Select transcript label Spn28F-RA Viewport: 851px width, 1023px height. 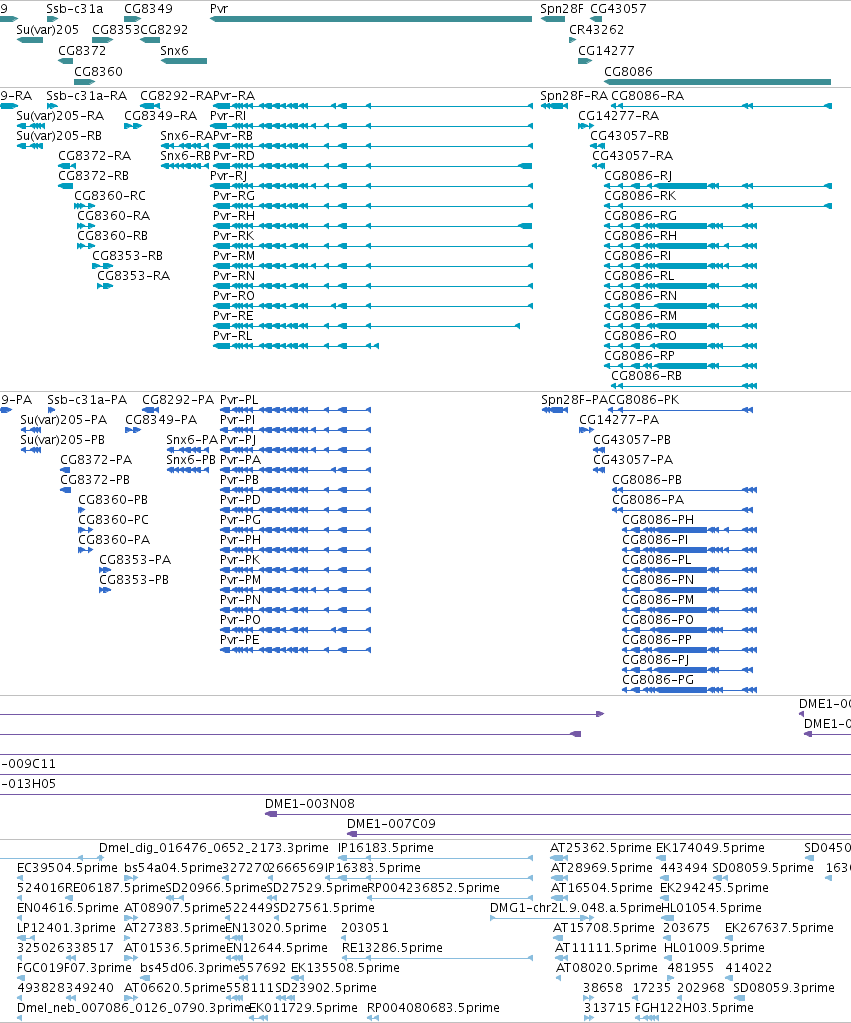(574, 96)
